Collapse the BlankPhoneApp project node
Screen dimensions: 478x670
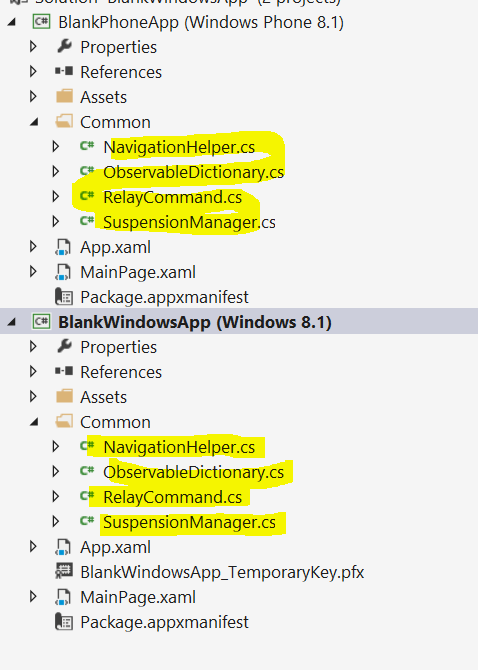pyautogui.click(x=12, y=22)
